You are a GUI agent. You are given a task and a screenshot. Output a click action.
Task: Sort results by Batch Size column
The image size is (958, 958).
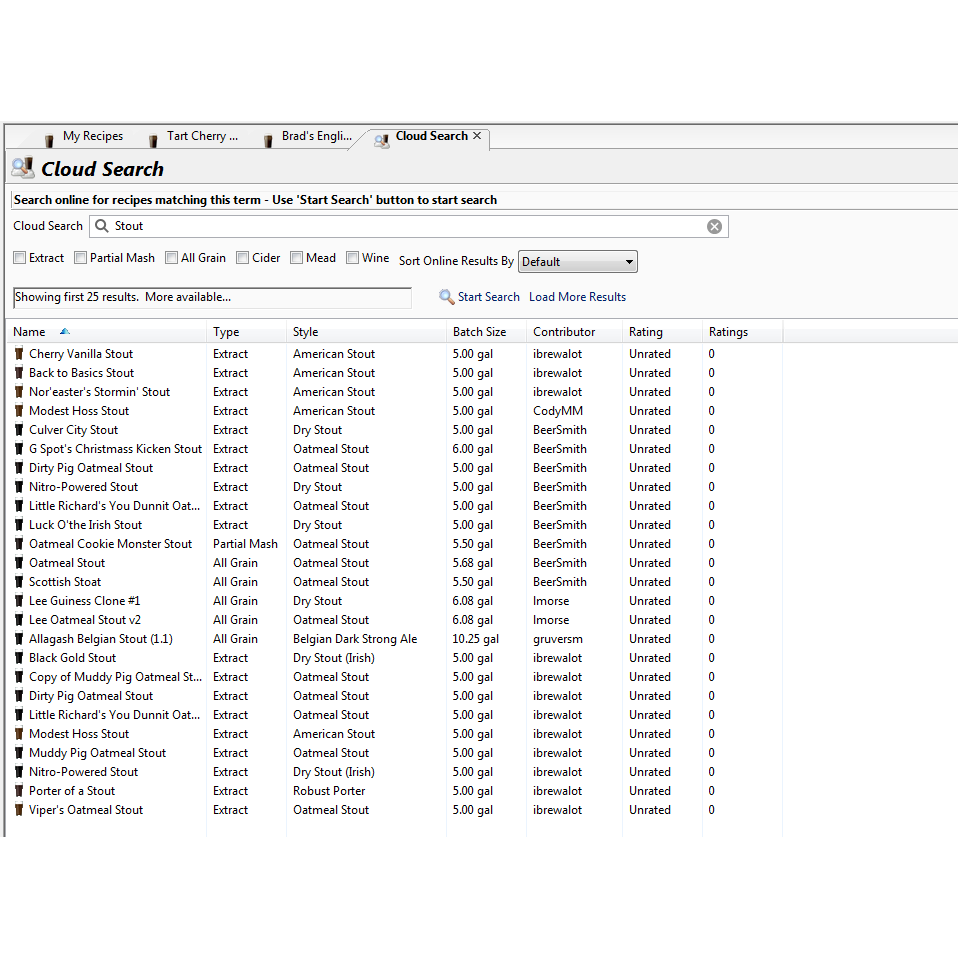tap(480, 332)
